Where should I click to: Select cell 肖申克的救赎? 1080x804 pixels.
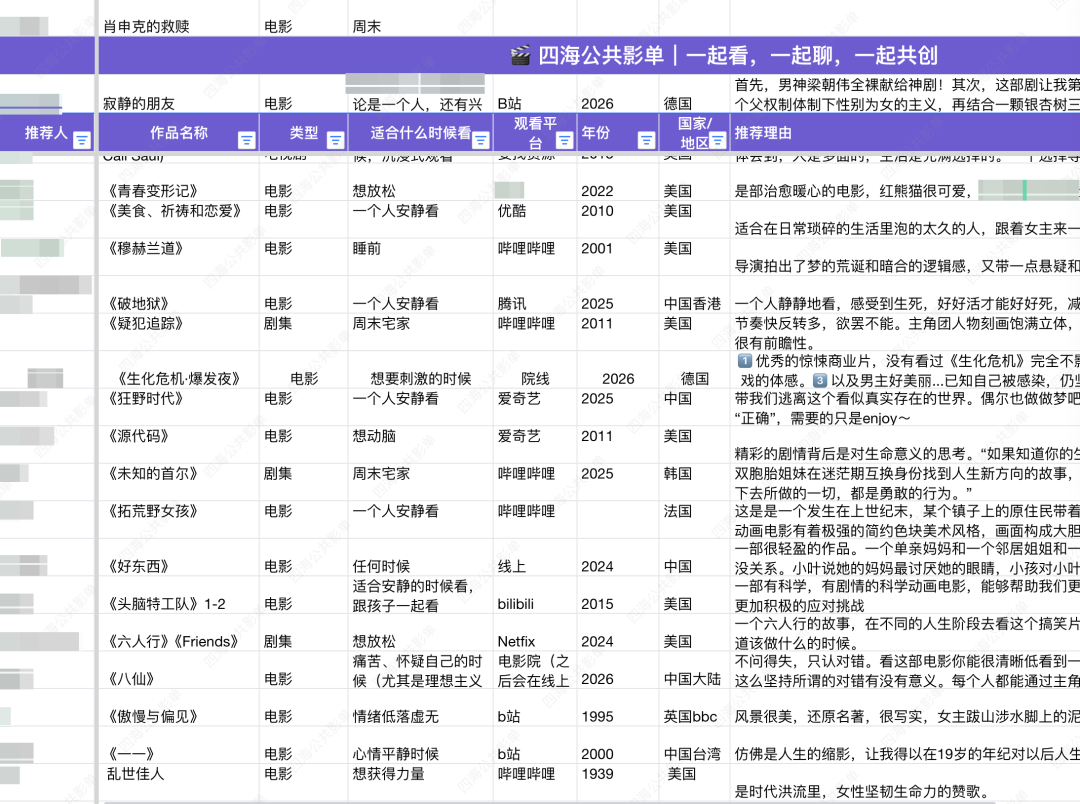coord(178,18)
